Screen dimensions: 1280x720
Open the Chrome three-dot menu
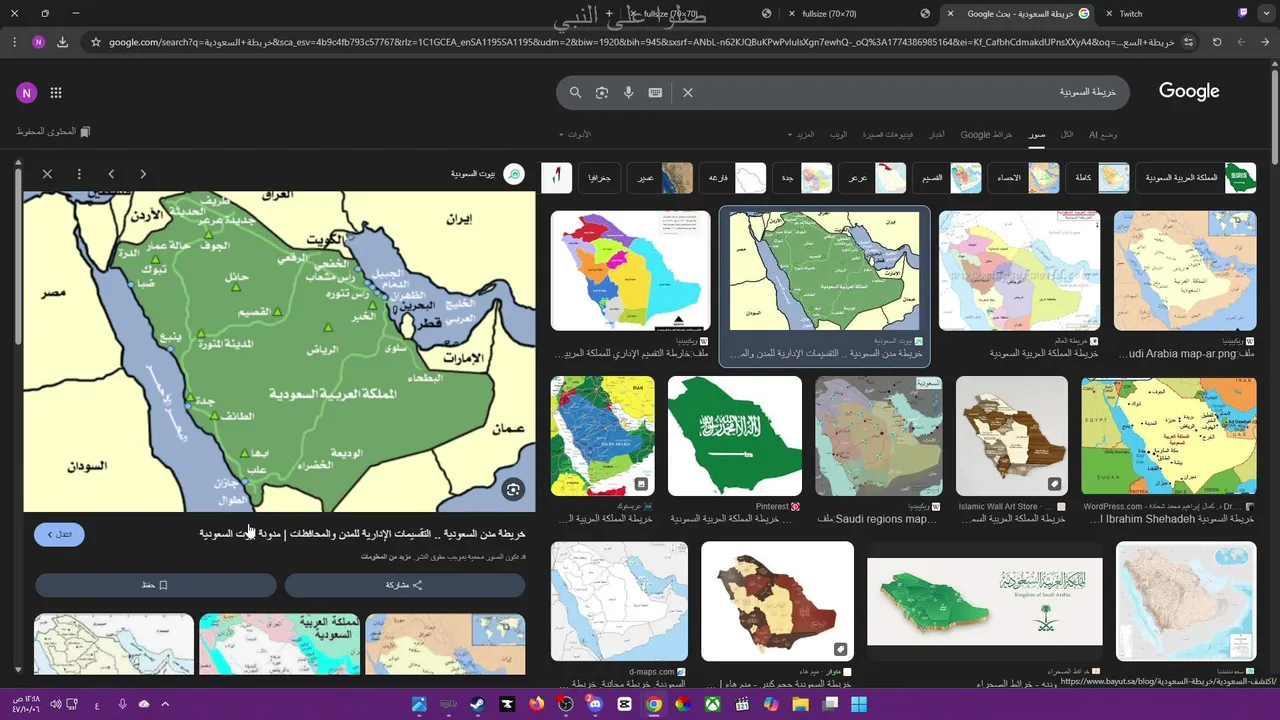[x=12, y=42]
